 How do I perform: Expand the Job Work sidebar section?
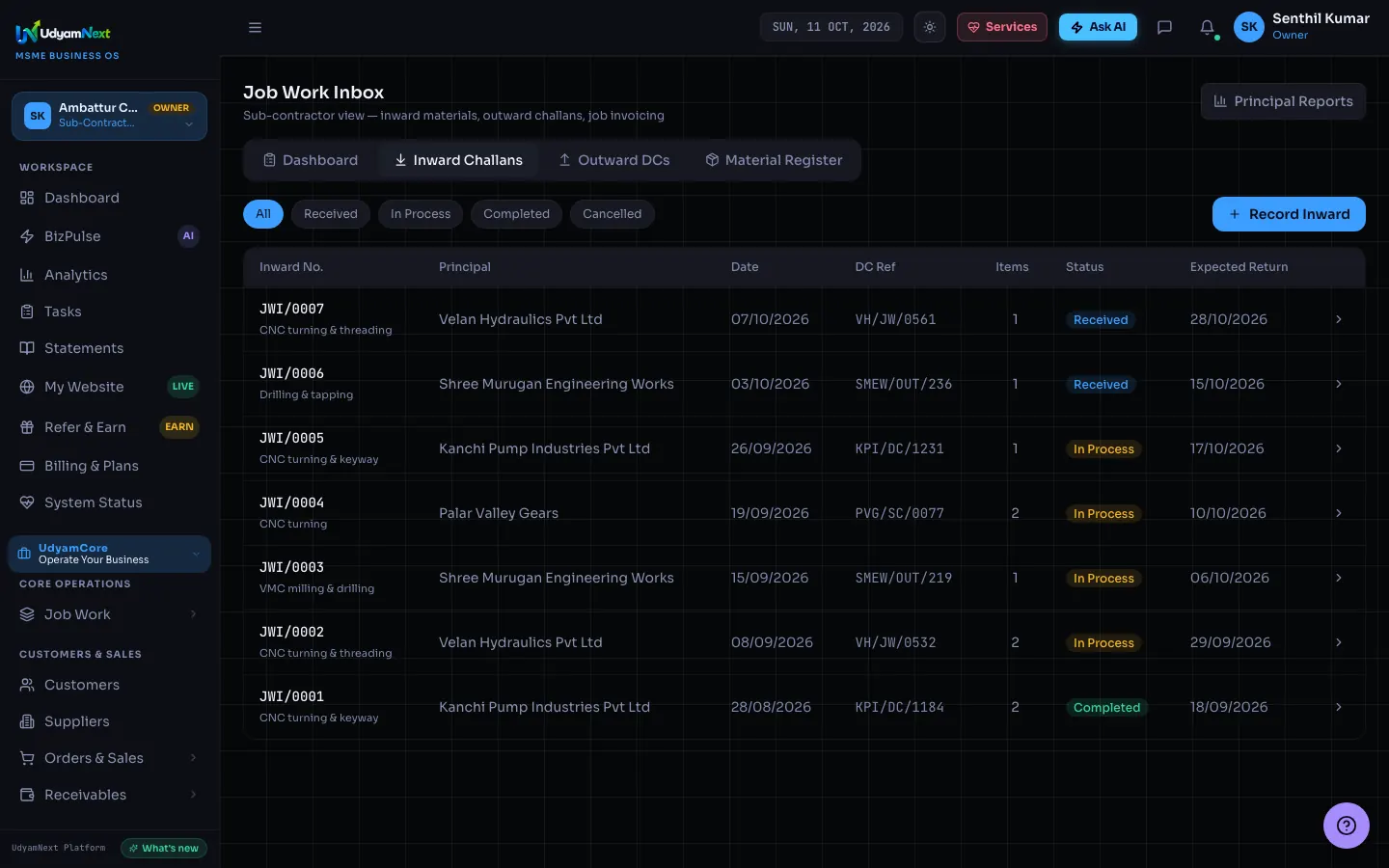pyautogui.click(x=110, y=614)
